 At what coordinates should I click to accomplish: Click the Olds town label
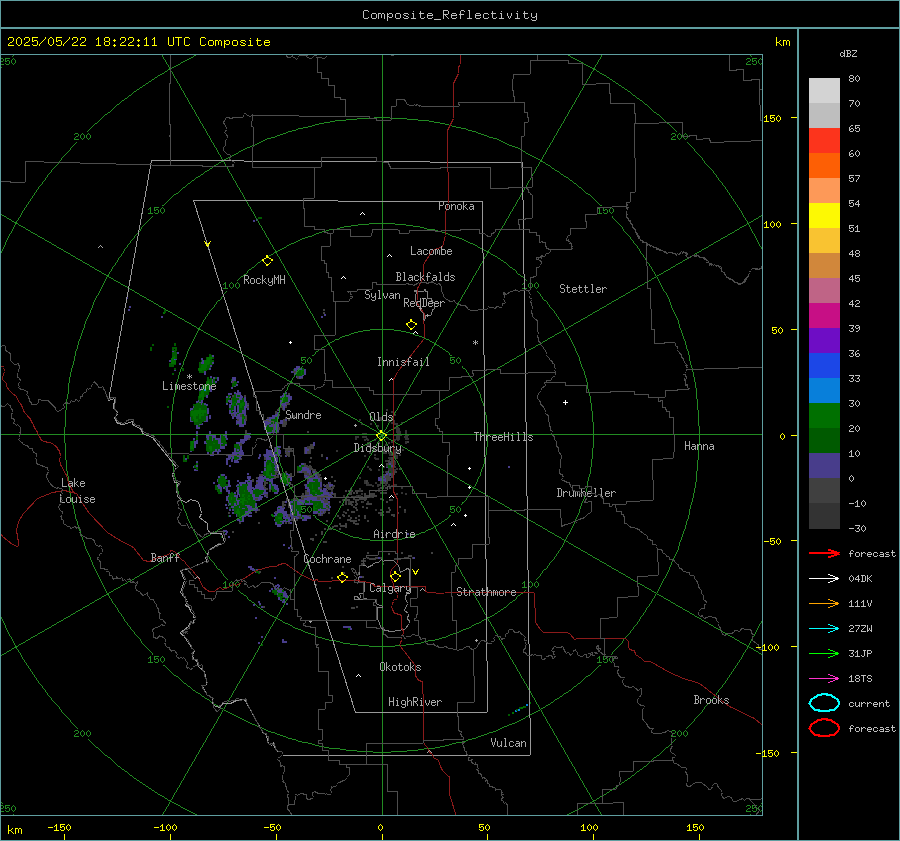click(x=381, y=417)
